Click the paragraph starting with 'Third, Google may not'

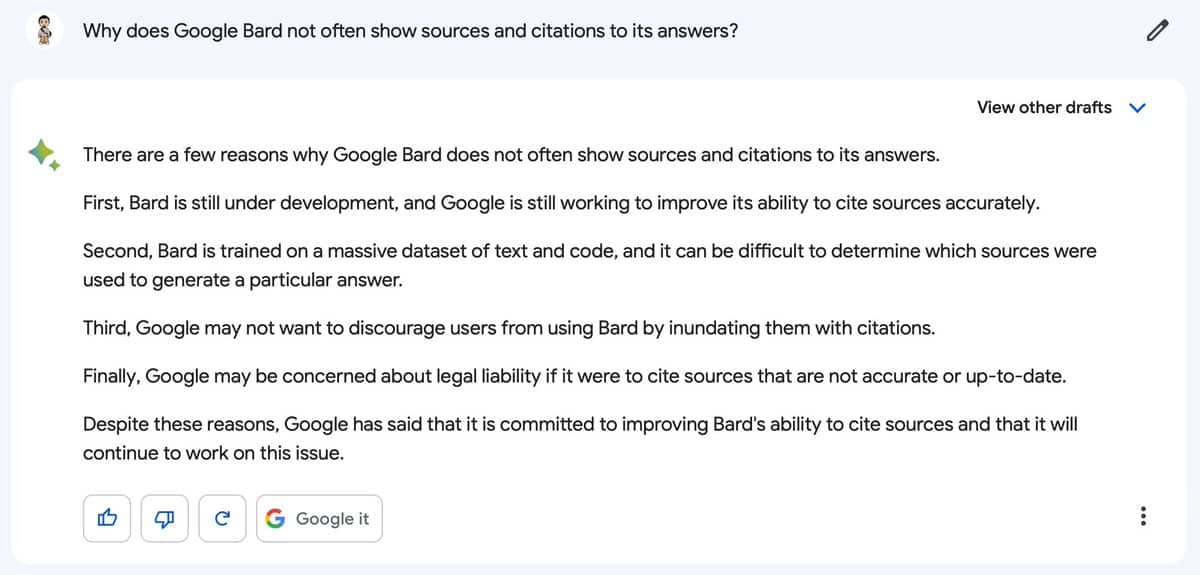(509, 328)
